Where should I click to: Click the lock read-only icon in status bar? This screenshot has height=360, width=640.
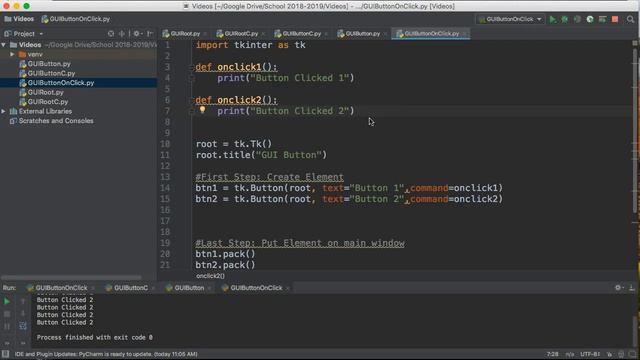609,354
